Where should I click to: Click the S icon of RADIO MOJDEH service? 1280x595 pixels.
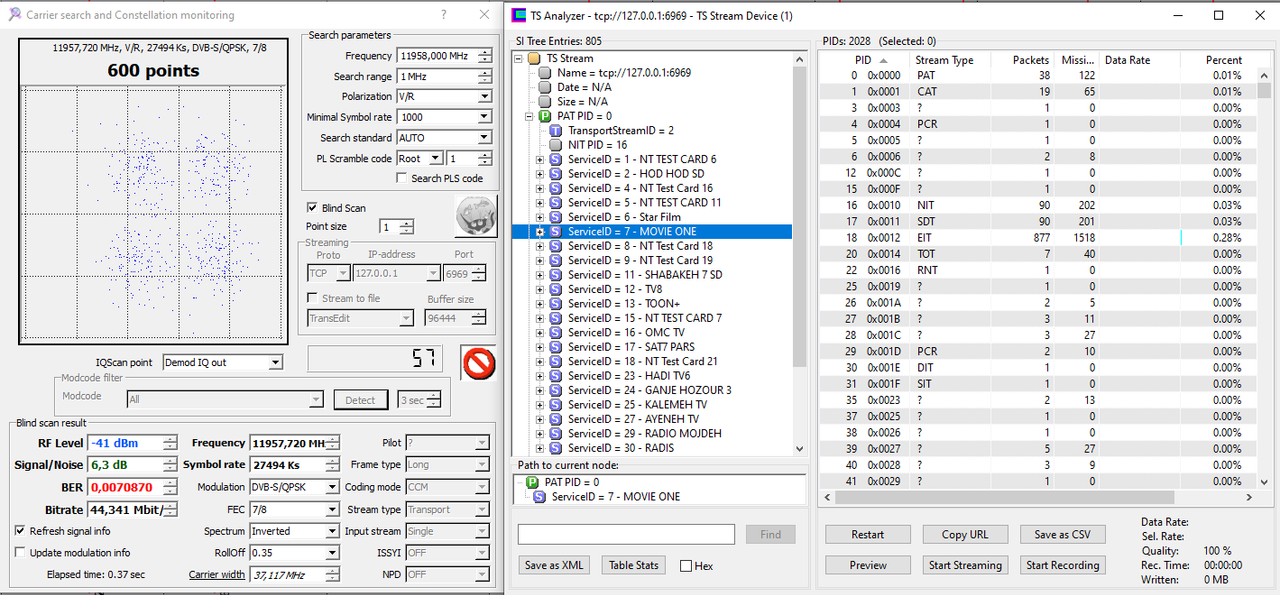(555, 434)
